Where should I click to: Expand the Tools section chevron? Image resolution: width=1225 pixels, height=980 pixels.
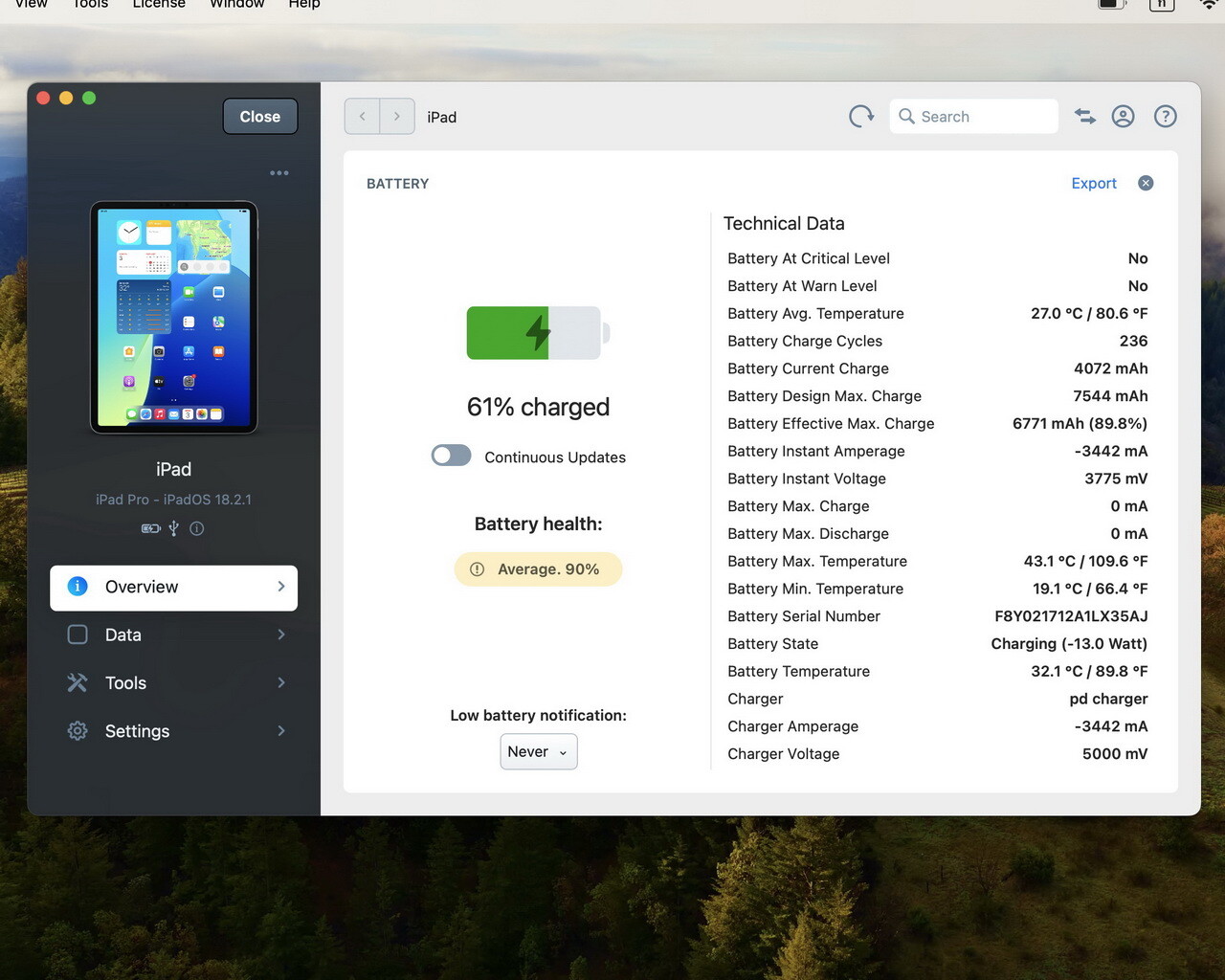point(281,682)
